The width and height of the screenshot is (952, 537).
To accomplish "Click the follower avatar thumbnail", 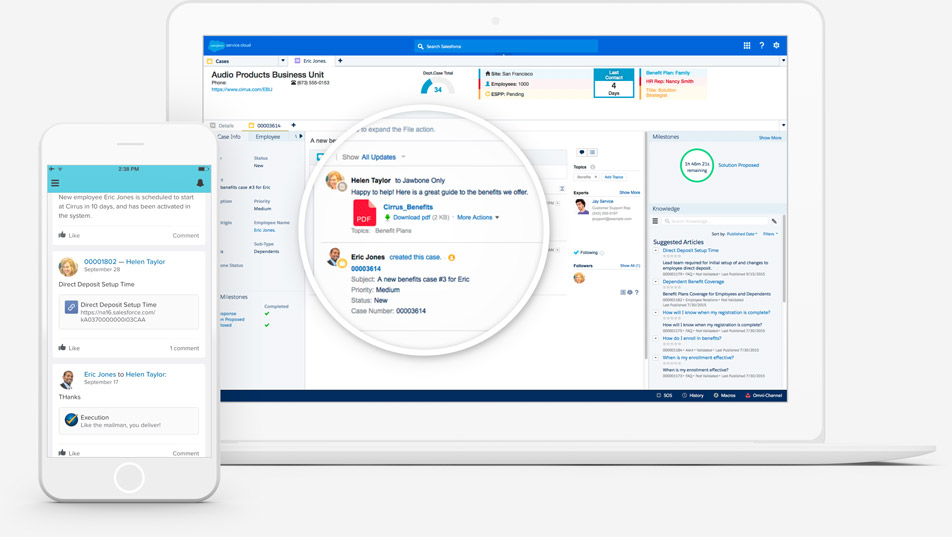I will (x=579, y=278).
